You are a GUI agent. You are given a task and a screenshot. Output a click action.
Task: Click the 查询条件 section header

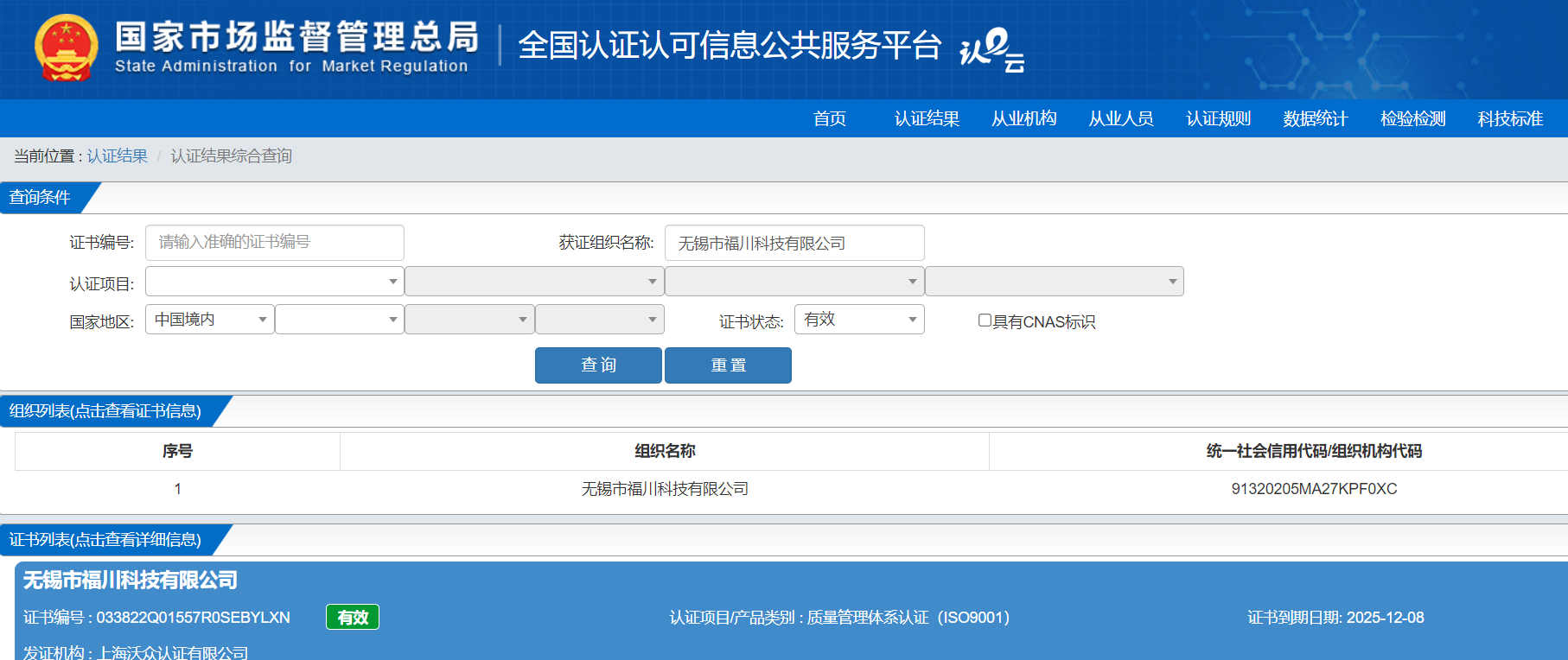pos(41,198)
